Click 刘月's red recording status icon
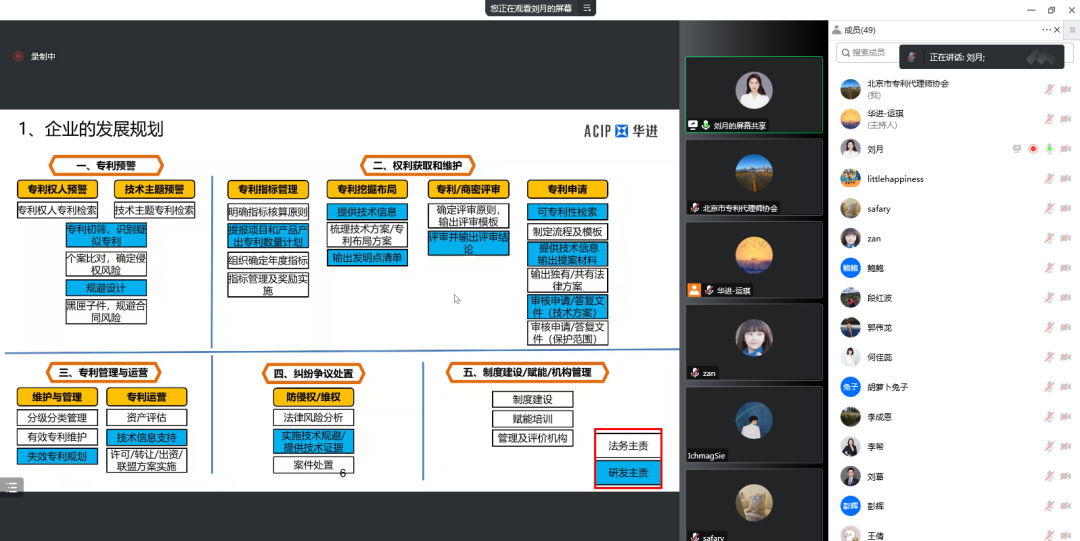This screenshot has width=1080, height=541. click(1033, 149)
